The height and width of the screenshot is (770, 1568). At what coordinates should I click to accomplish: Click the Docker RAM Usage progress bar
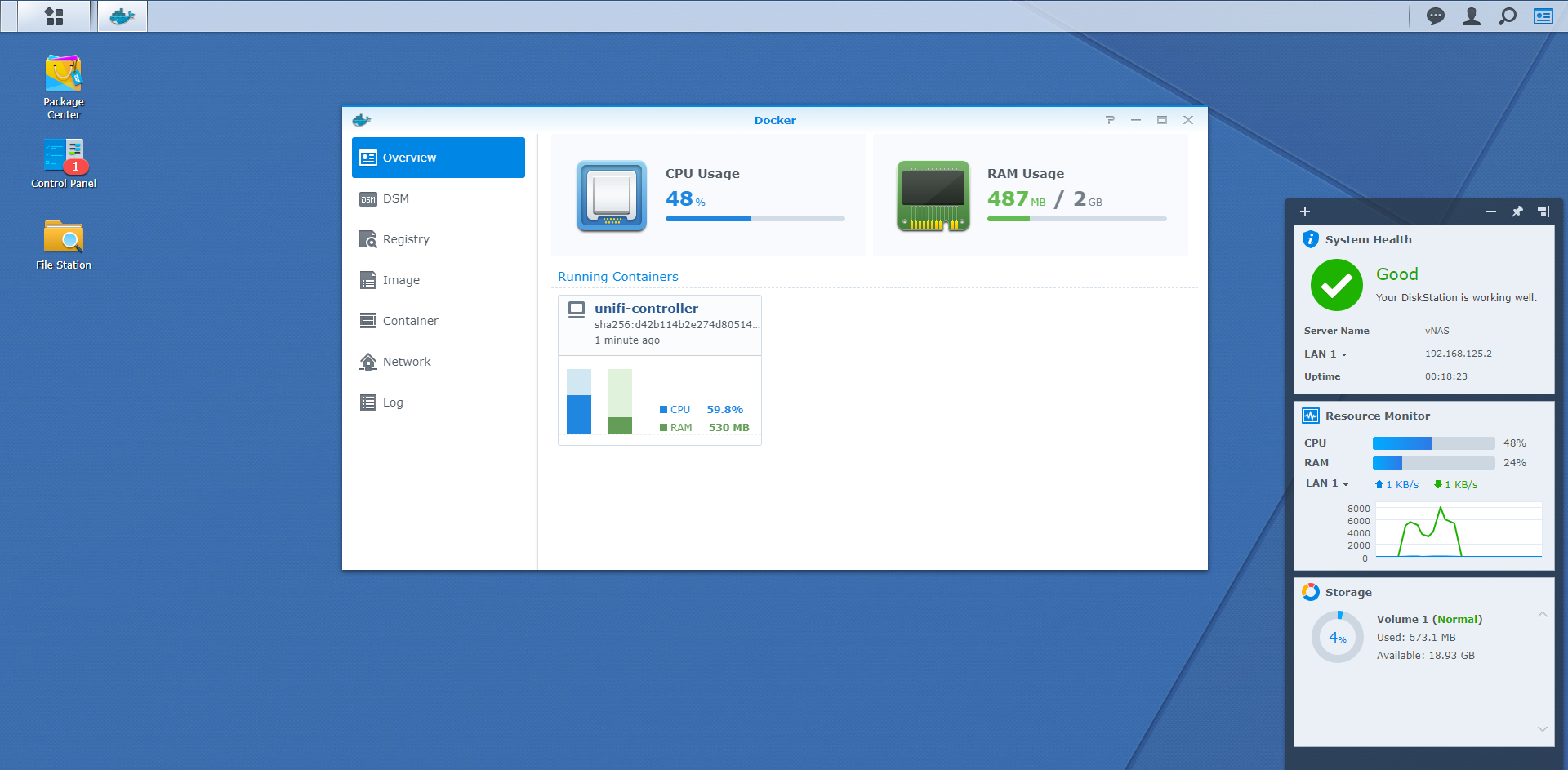coord(1077,219)
